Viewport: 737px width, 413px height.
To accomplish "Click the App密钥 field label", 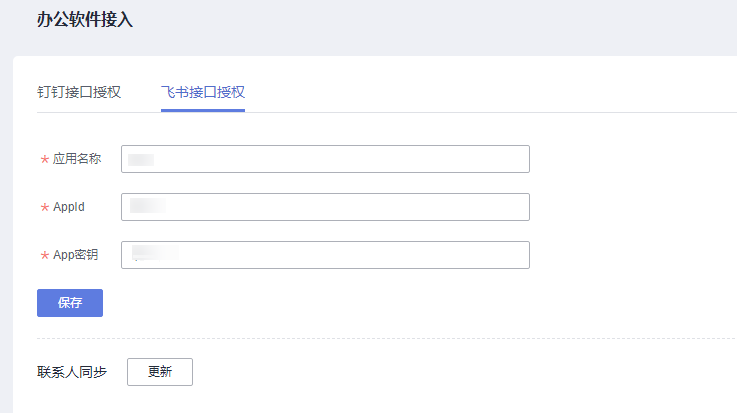I will 76,255.
